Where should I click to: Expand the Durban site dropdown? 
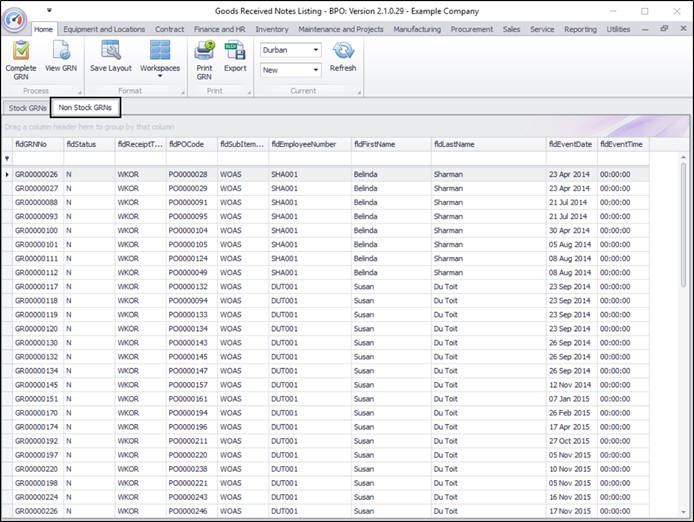315,49
